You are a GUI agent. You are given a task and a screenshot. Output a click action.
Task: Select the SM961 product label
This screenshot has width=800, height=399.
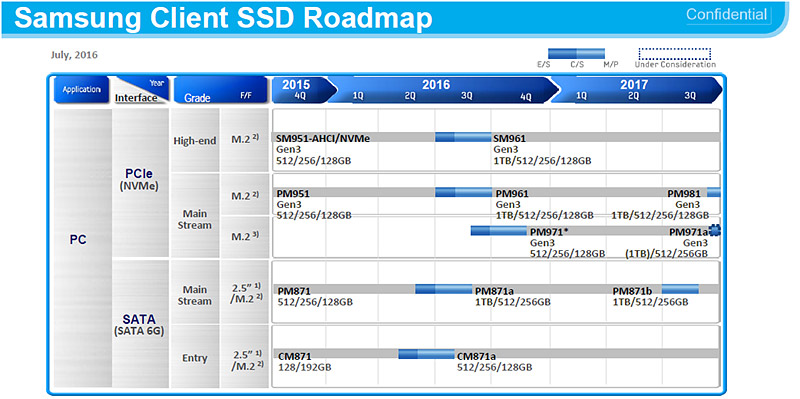point(509,138)
